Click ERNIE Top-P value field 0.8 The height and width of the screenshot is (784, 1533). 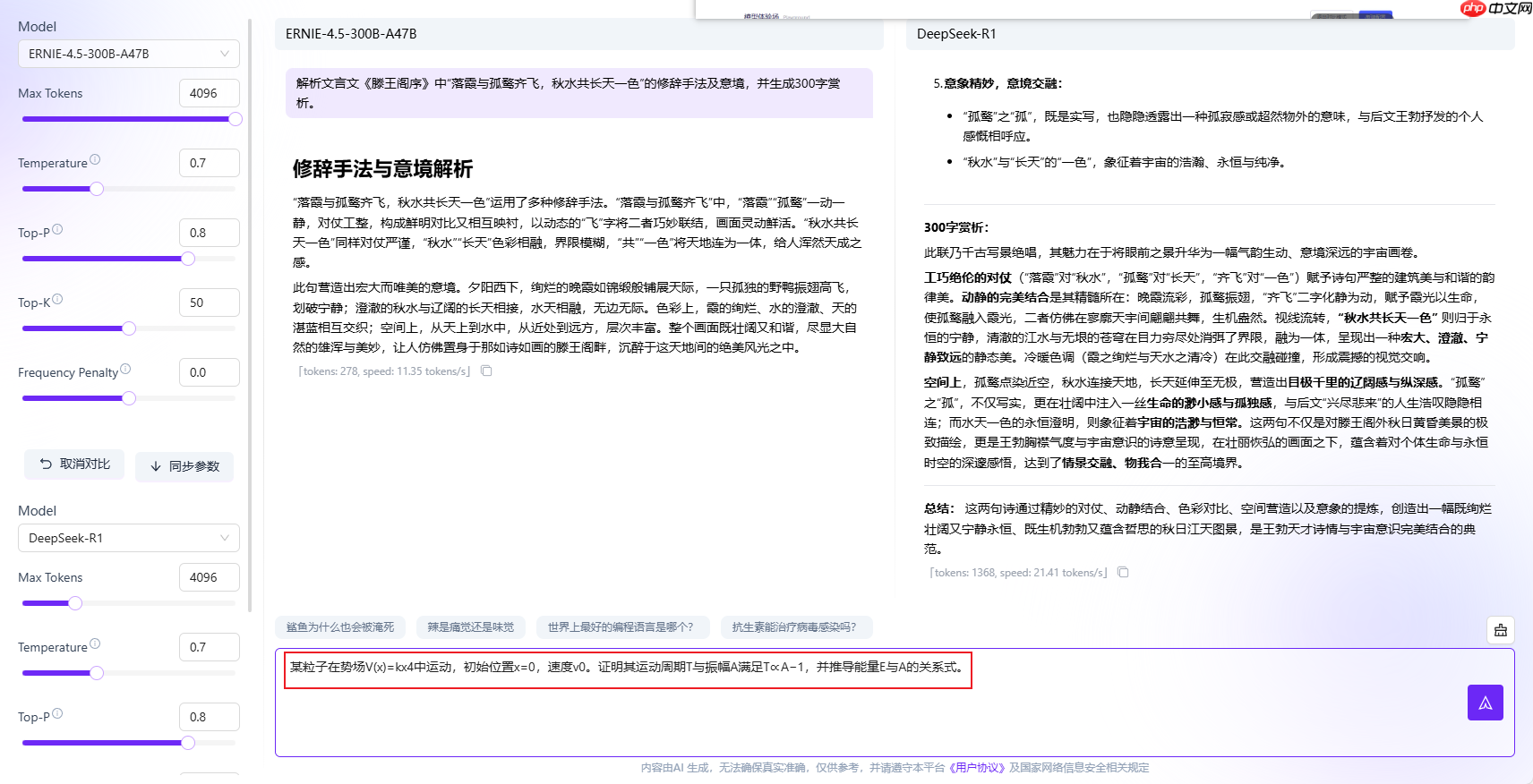point(210,233)
